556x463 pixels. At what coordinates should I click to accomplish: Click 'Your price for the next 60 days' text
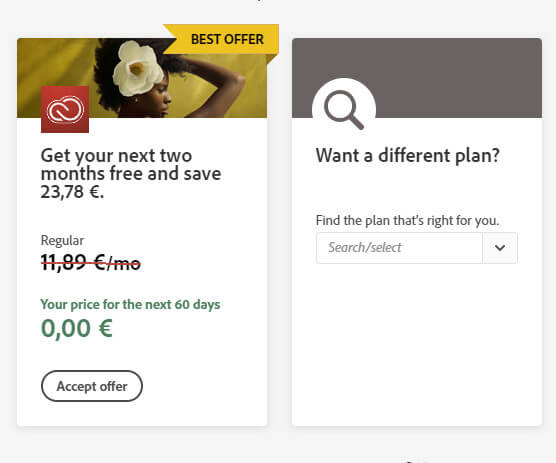click(130, 305)
